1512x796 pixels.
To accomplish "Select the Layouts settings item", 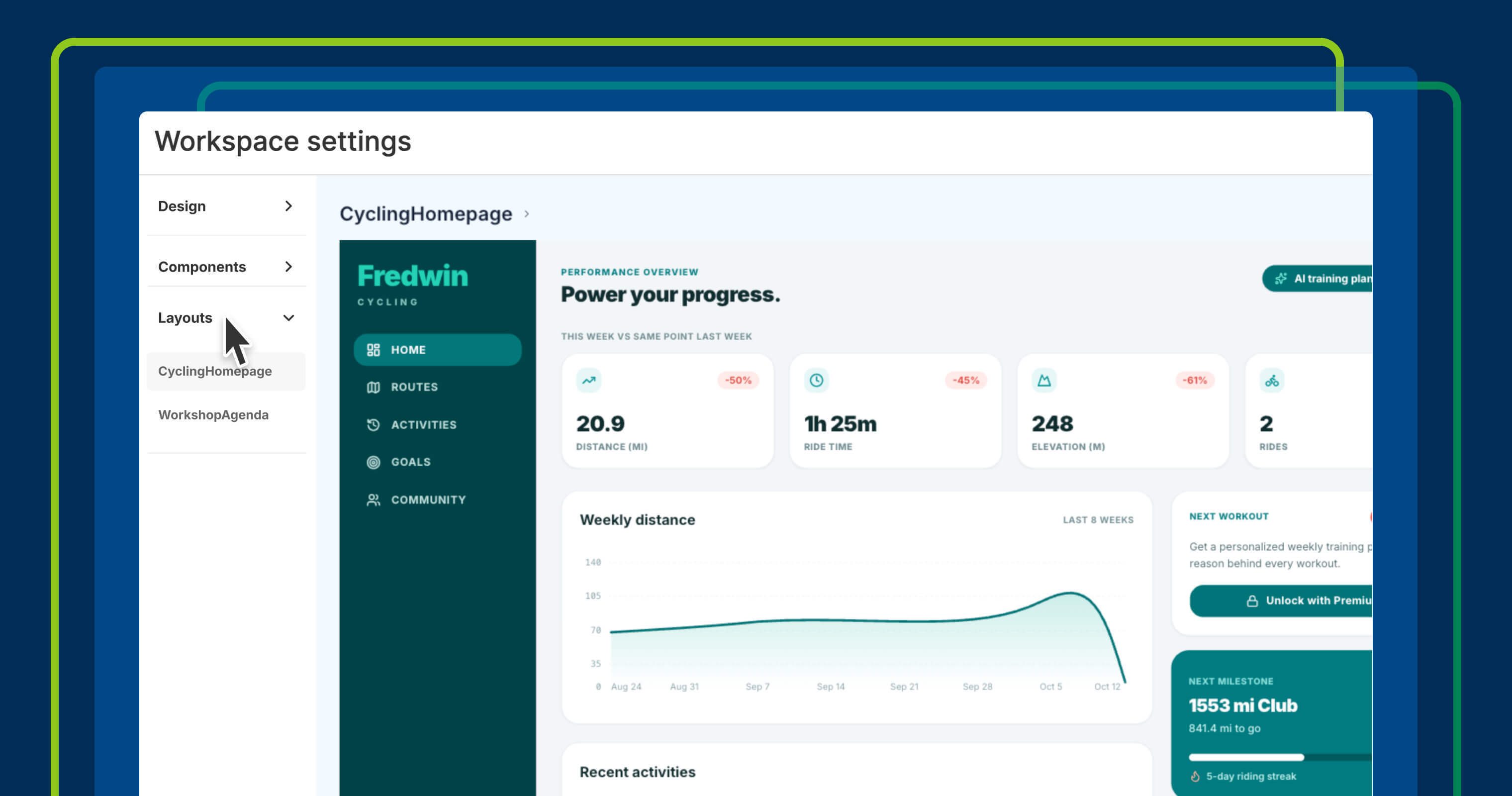I will [227, 317].
